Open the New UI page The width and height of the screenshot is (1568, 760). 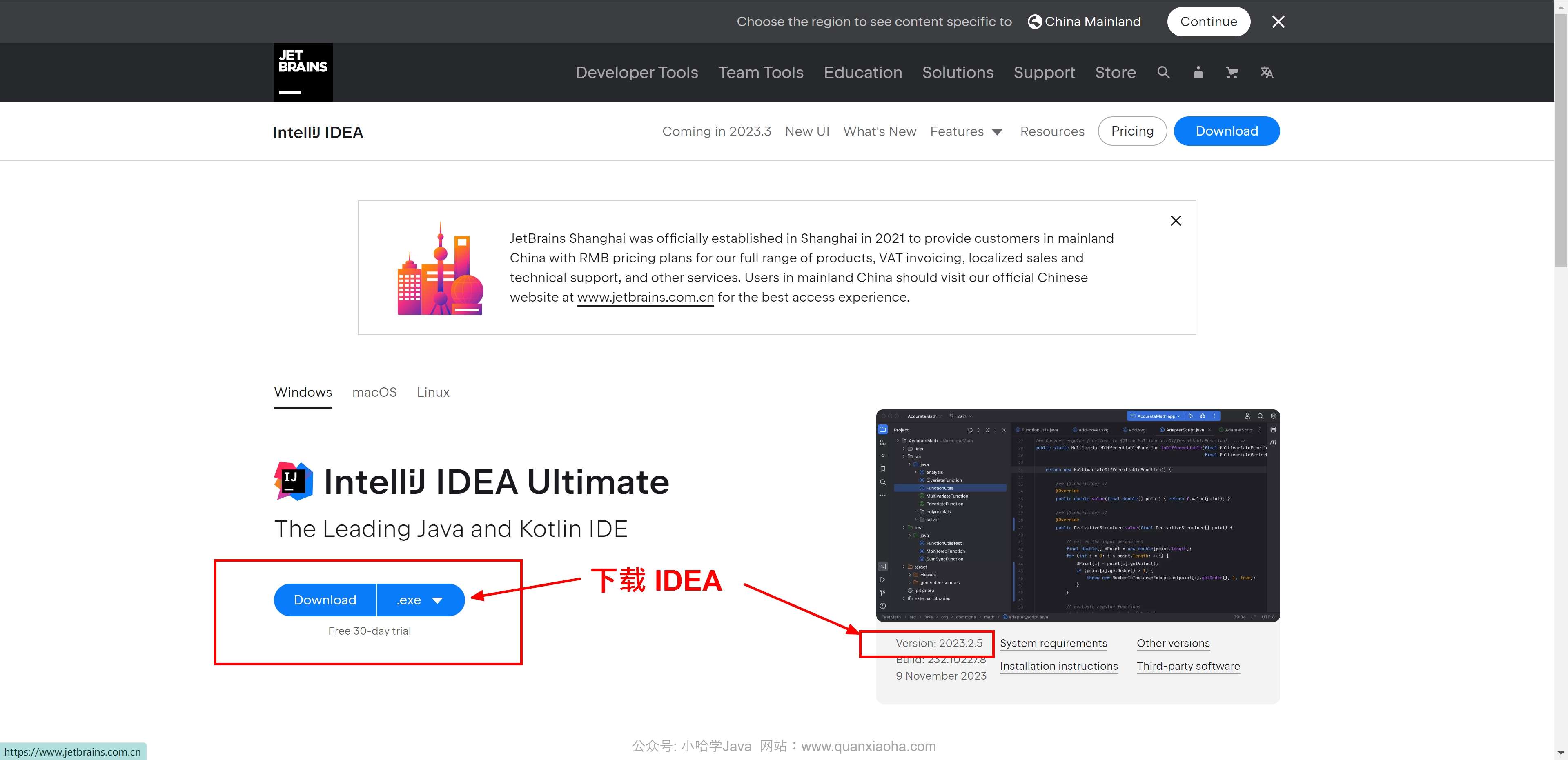[807, 131]
